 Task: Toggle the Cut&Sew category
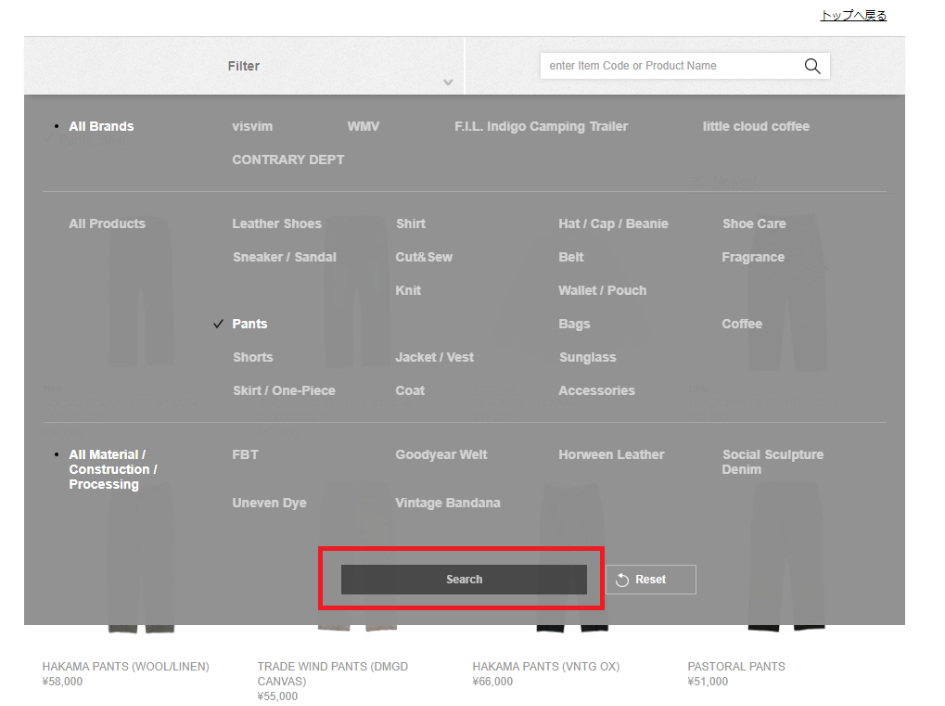coord(424,257)
